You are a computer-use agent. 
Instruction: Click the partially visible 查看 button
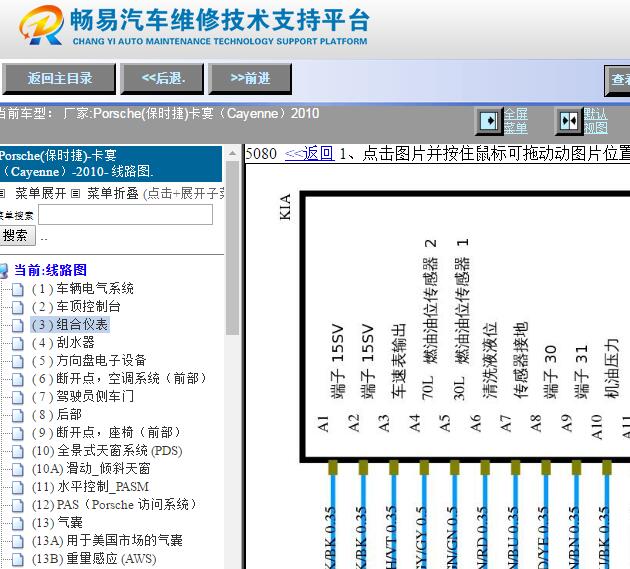point(618,80)
